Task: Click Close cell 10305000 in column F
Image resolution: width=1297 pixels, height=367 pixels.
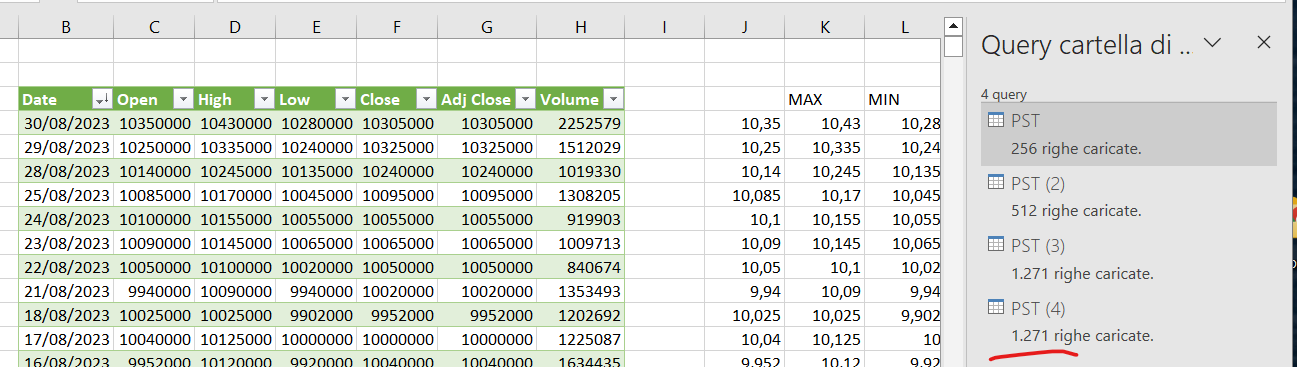Action: pos(397,123)
